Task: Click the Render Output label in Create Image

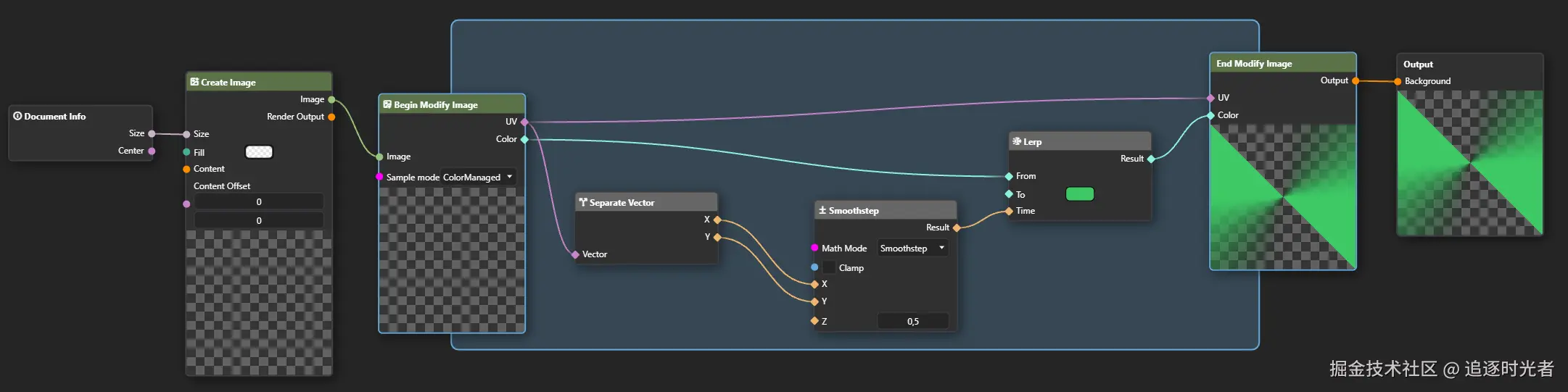Action: tap(295, 117)
